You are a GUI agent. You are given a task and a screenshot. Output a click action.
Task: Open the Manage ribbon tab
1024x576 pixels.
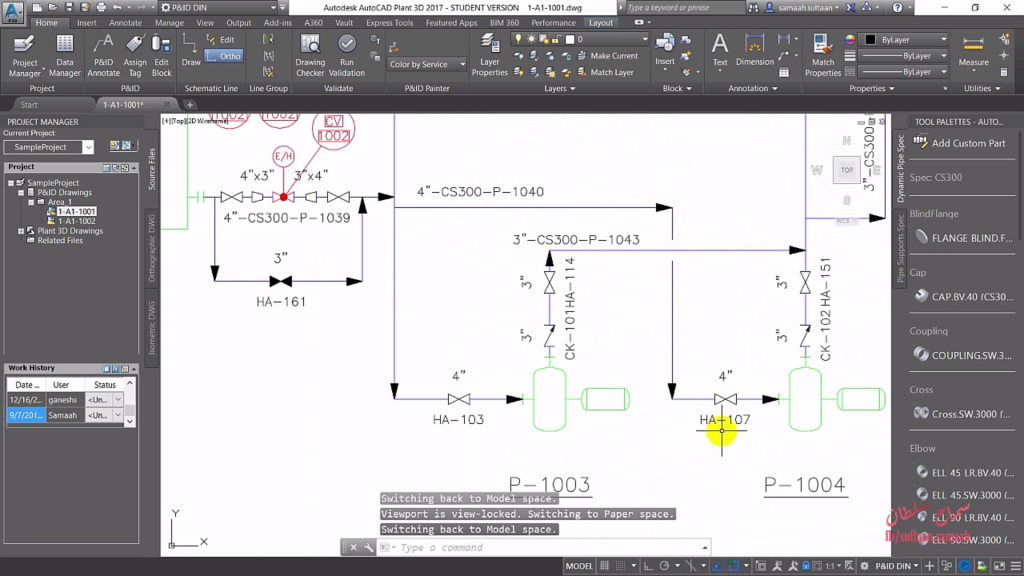(x=169, y=22)
